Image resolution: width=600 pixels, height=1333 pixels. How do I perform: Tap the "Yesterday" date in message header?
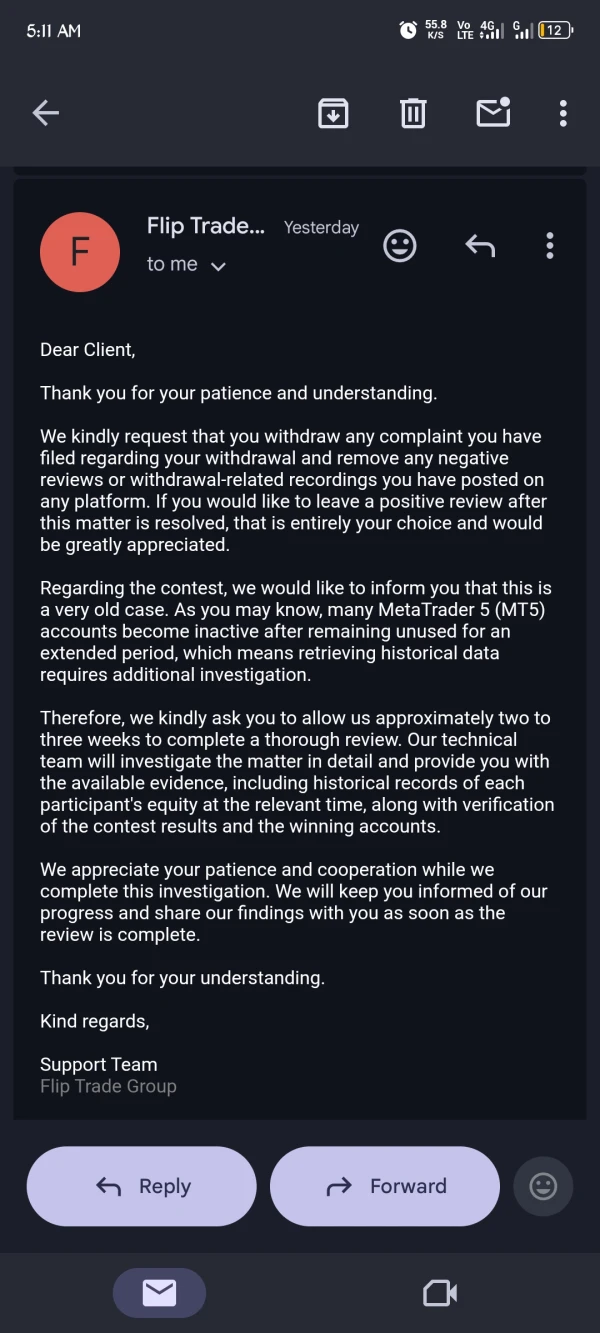coord(321,228)
